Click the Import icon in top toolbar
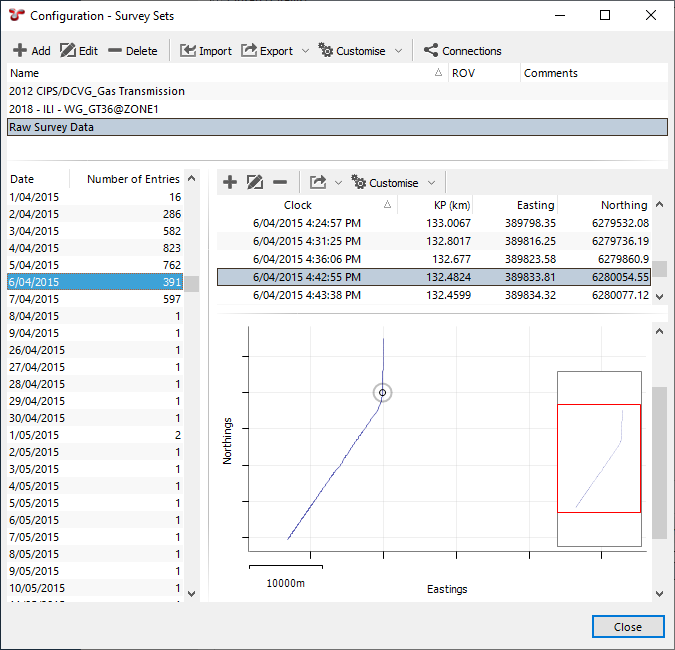 [188, 51]
